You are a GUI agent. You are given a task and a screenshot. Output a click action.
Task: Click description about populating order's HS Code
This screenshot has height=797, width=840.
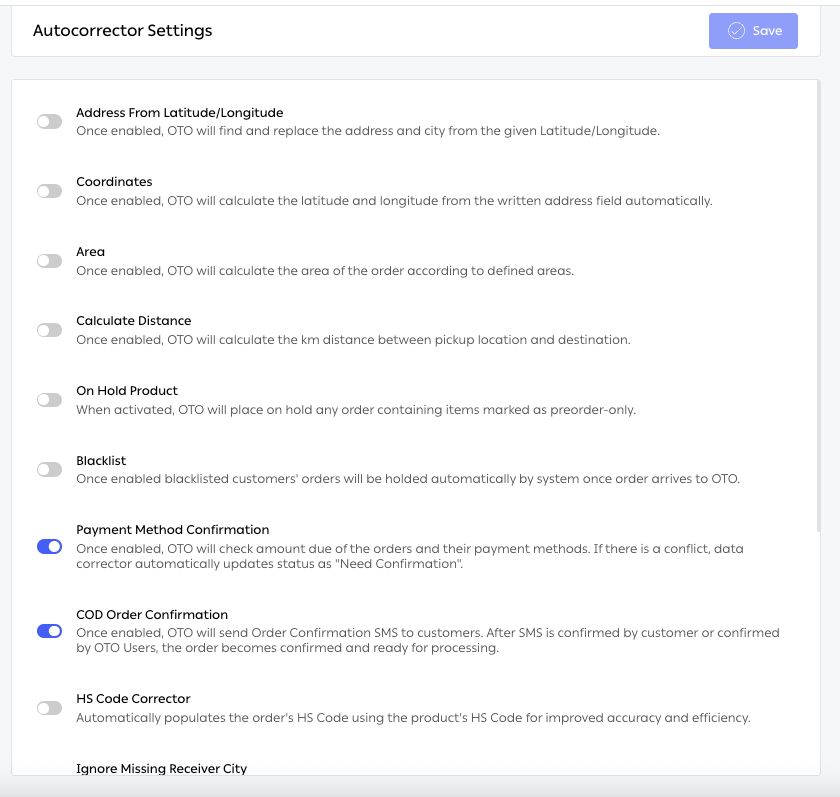(x=413, y=718)
